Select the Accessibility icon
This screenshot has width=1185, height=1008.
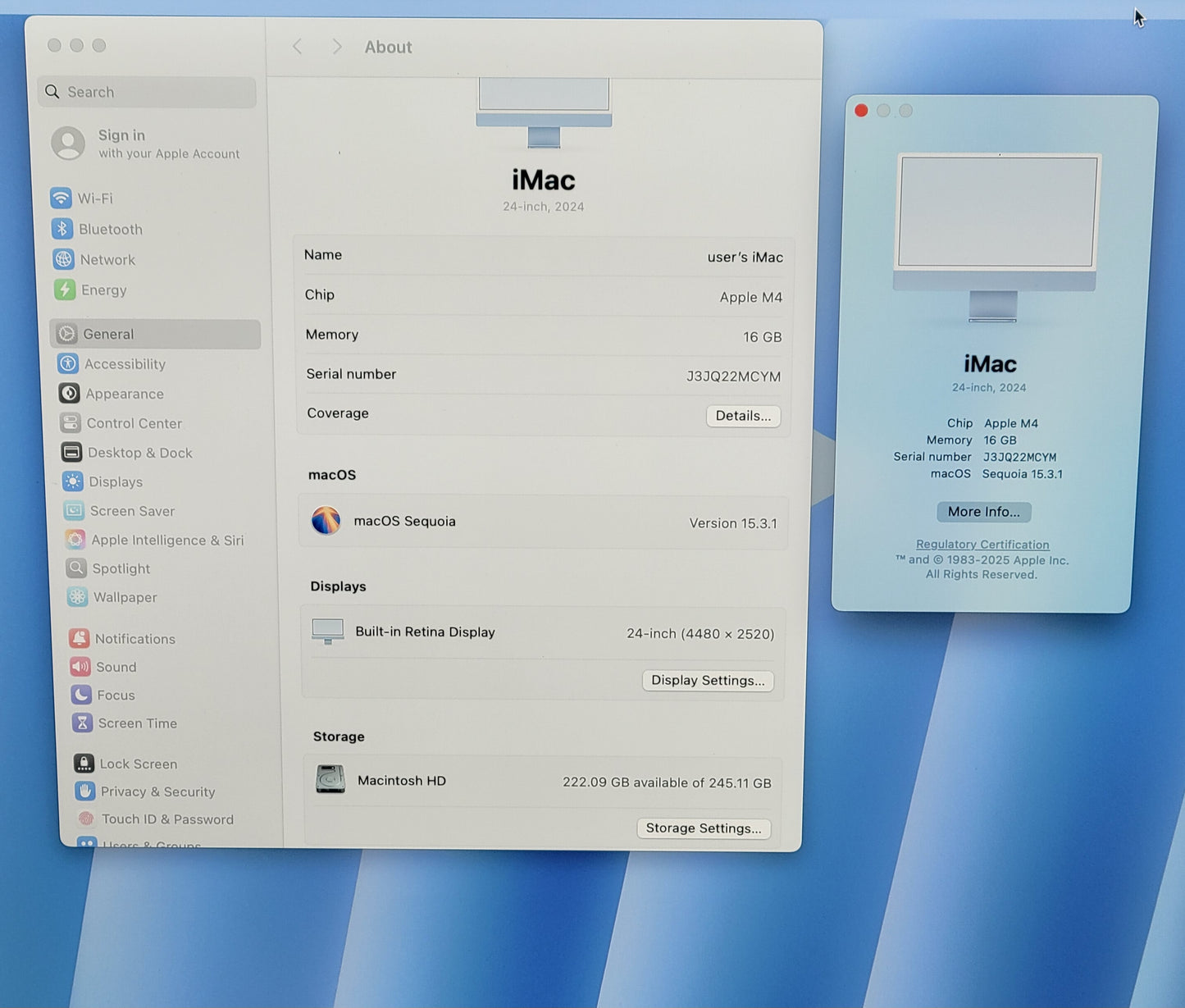point(67,363)
